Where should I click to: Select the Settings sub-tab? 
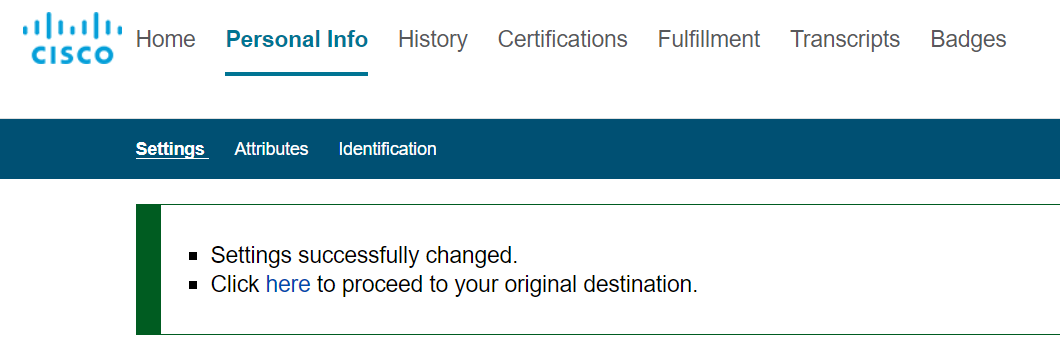[x=170, y=149]
